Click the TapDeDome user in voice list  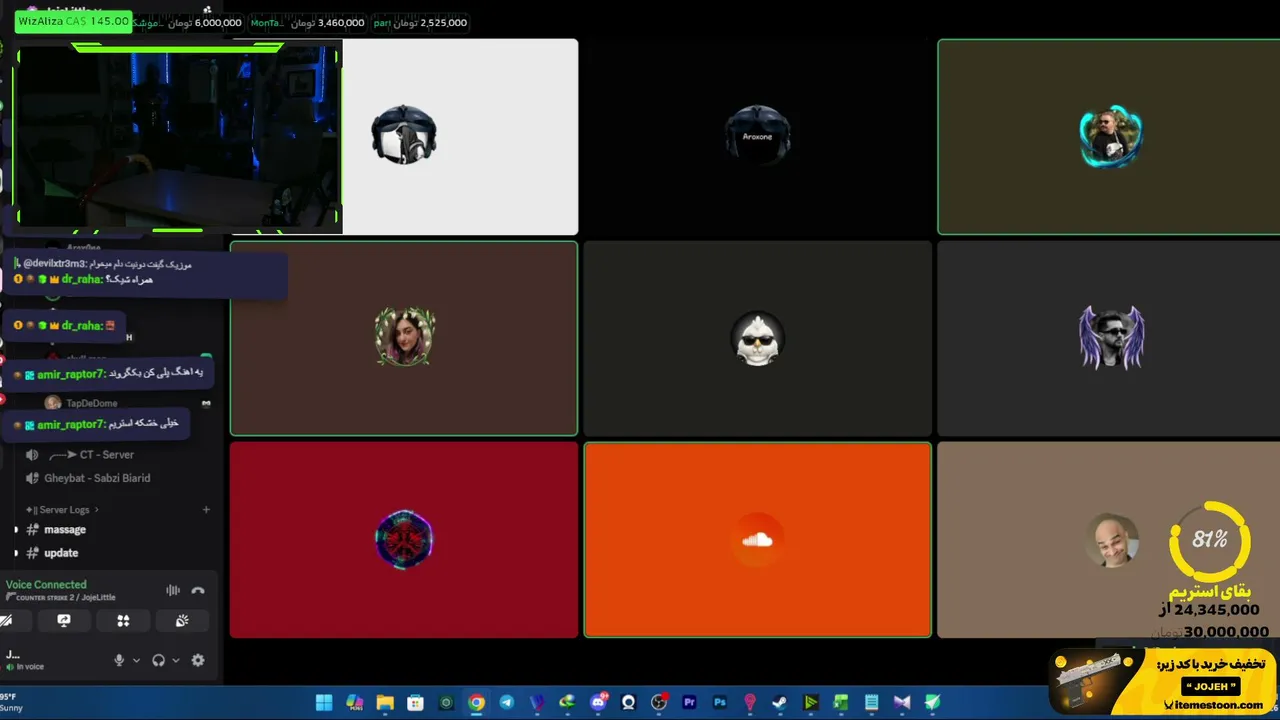[x=92, y=404]
